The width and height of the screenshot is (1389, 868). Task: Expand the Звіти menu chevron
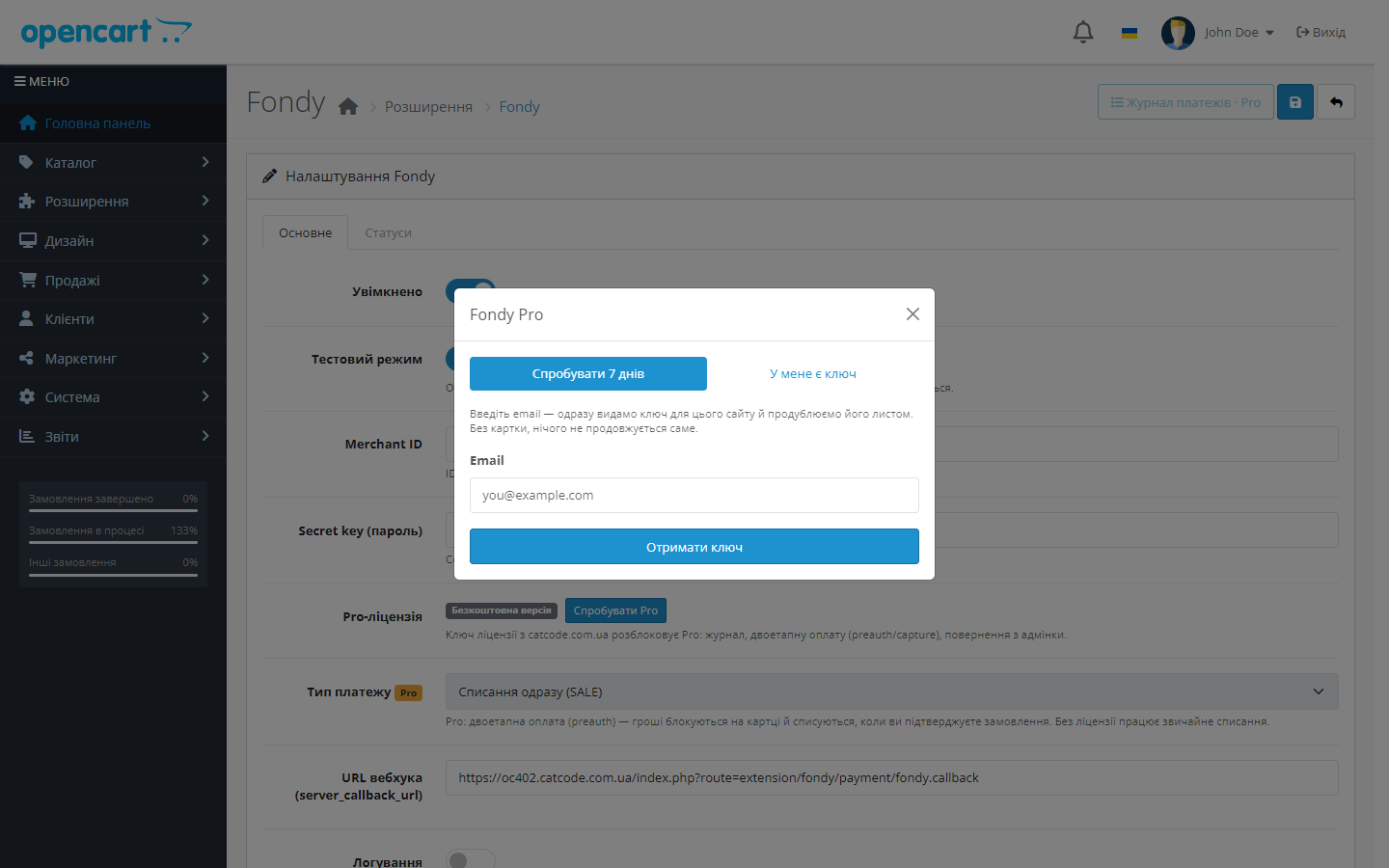tap(205, 436)
